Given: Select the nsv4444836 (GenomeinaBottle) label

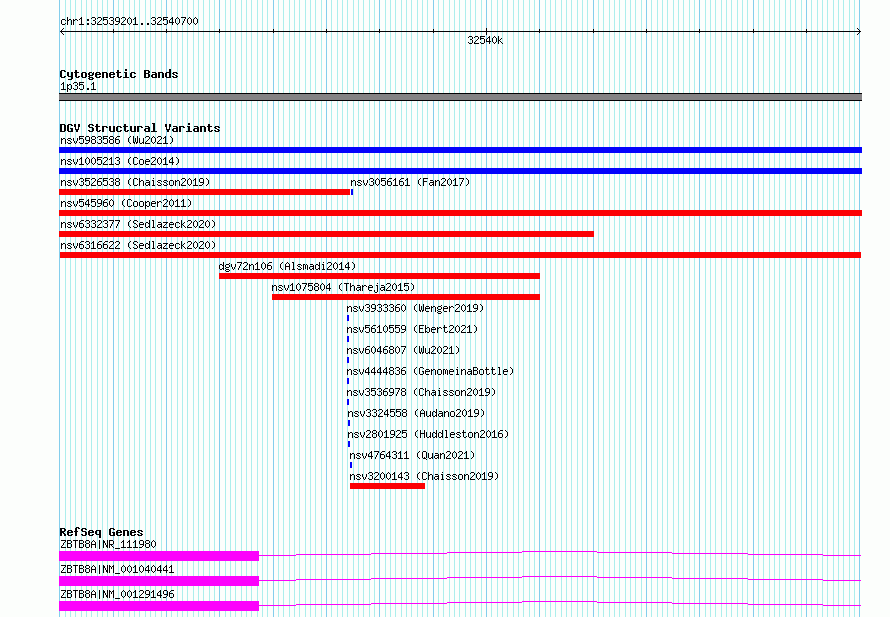Looking at the screenshot, I should pos(430,371).
